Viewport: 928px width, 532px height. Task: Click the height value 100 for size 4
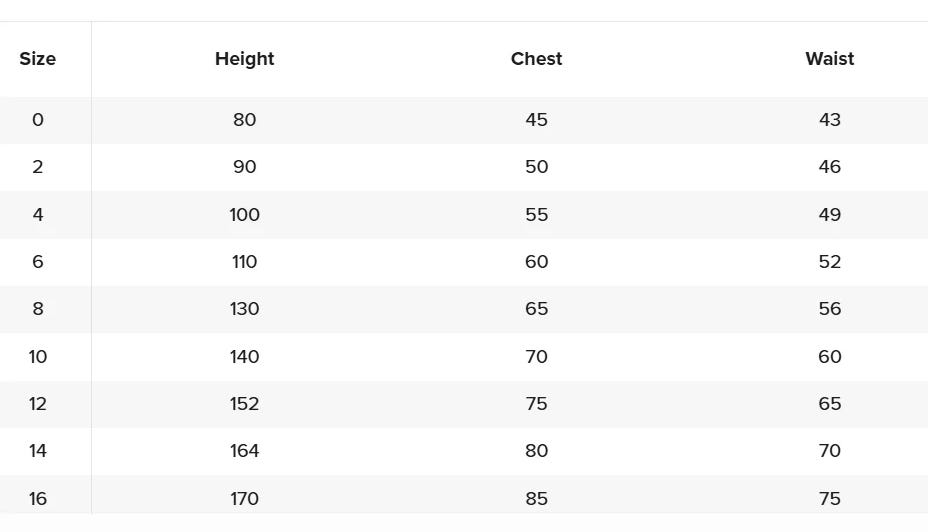point(244,215)
